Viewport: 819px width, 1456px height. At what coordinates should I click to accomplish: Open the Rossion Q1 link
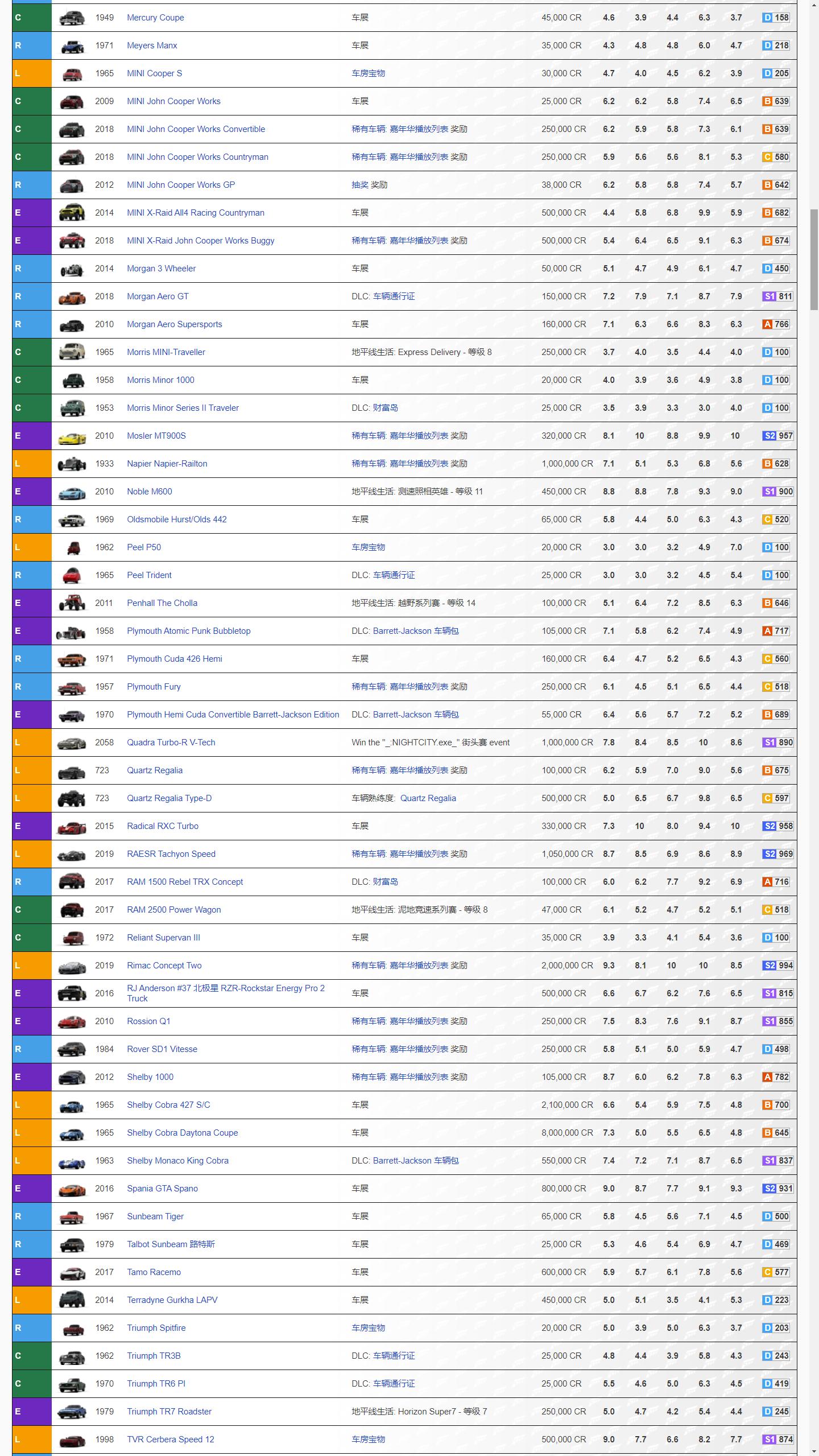coord(148,1021)
